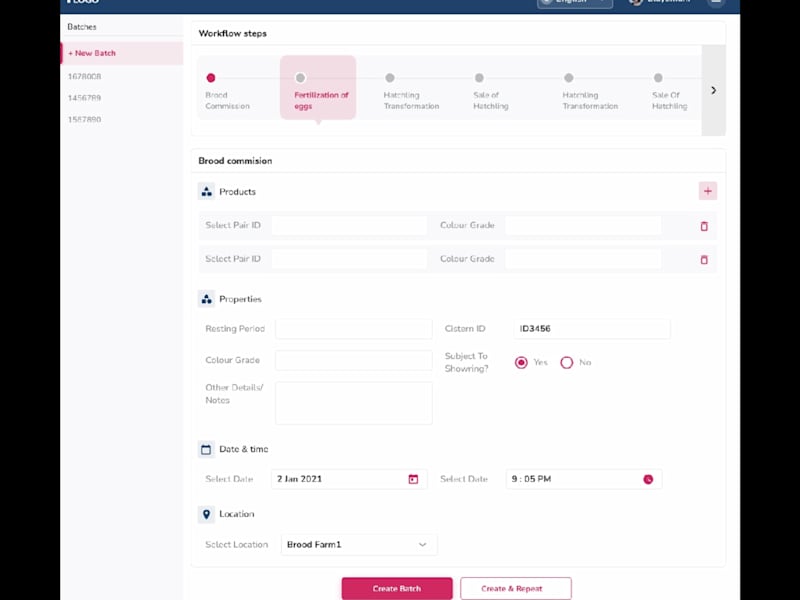Click the Location pin icon

207,514
